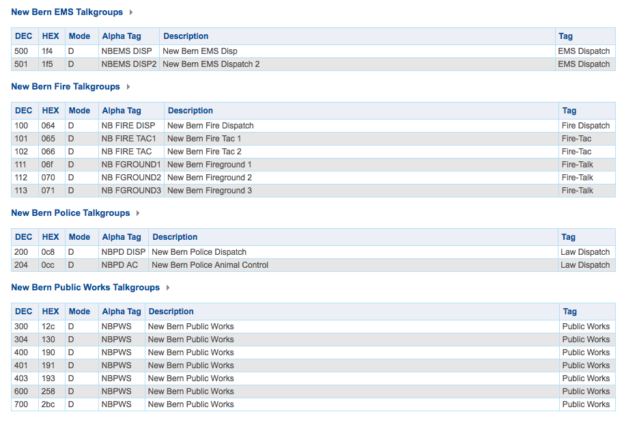Select Description header in Public Works table

coord(170,311)
